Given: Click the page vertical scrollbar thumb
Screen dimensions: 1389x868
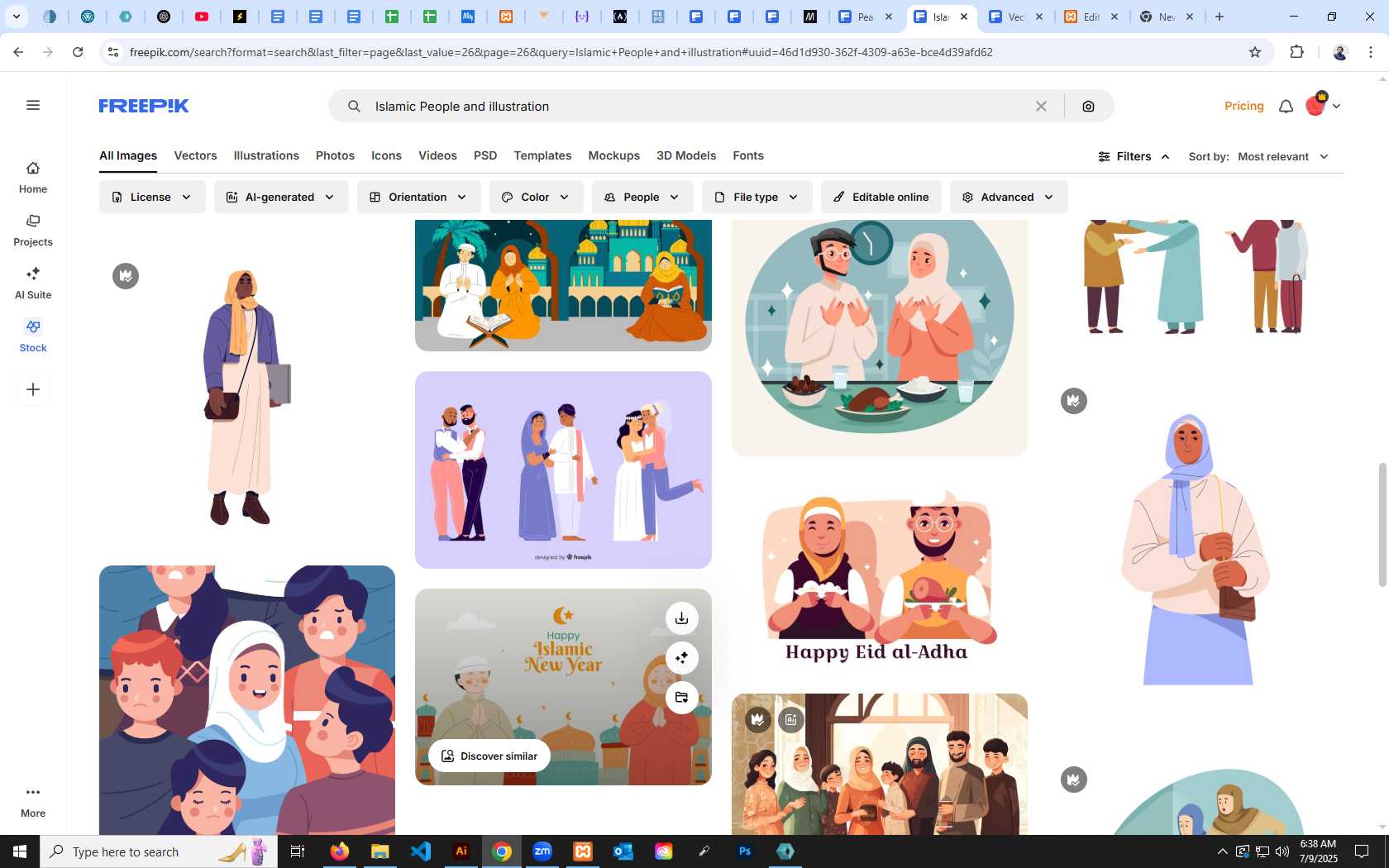Looking at the screenshot, I should click(x=1382, y=525).
